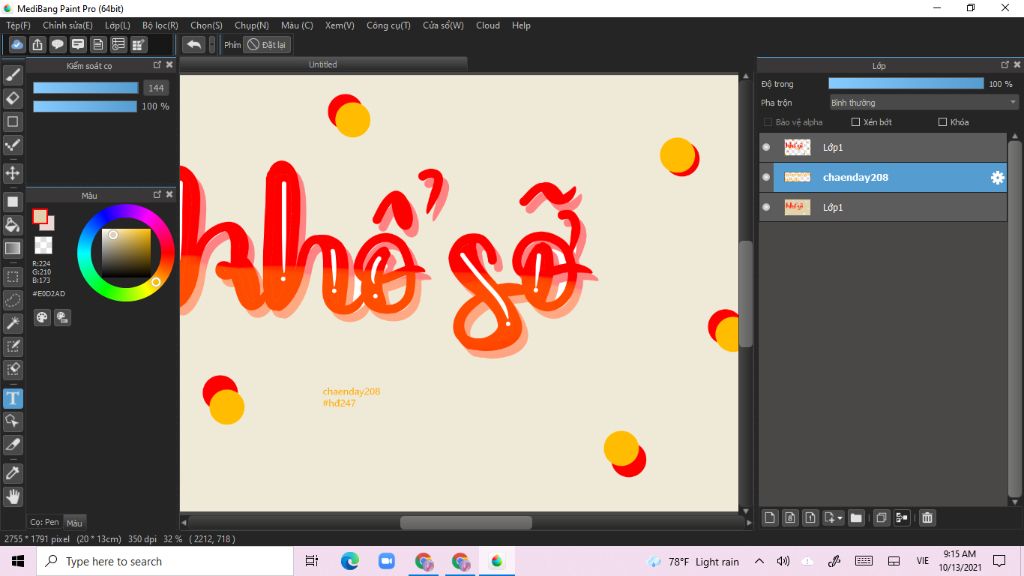Open the Tệp(F) menu
The height and width of the screenshot is (576, 1024).
(18, 25)
